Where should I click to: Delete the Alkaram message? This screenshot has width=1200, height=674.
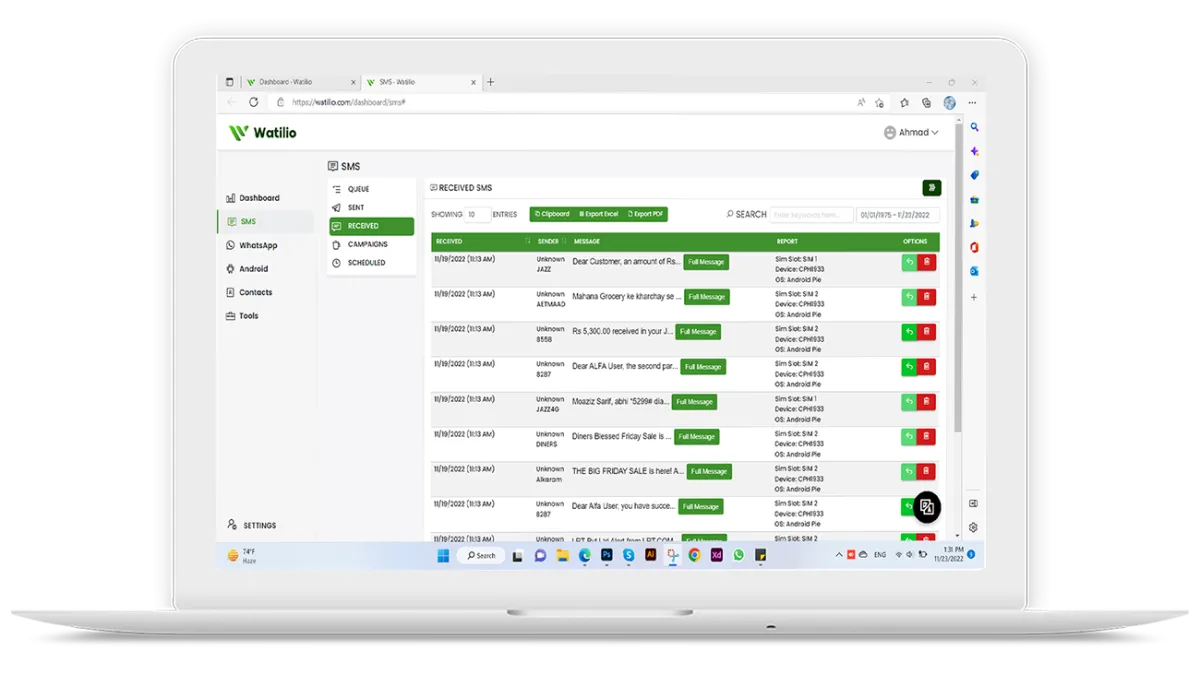[927, 472]
